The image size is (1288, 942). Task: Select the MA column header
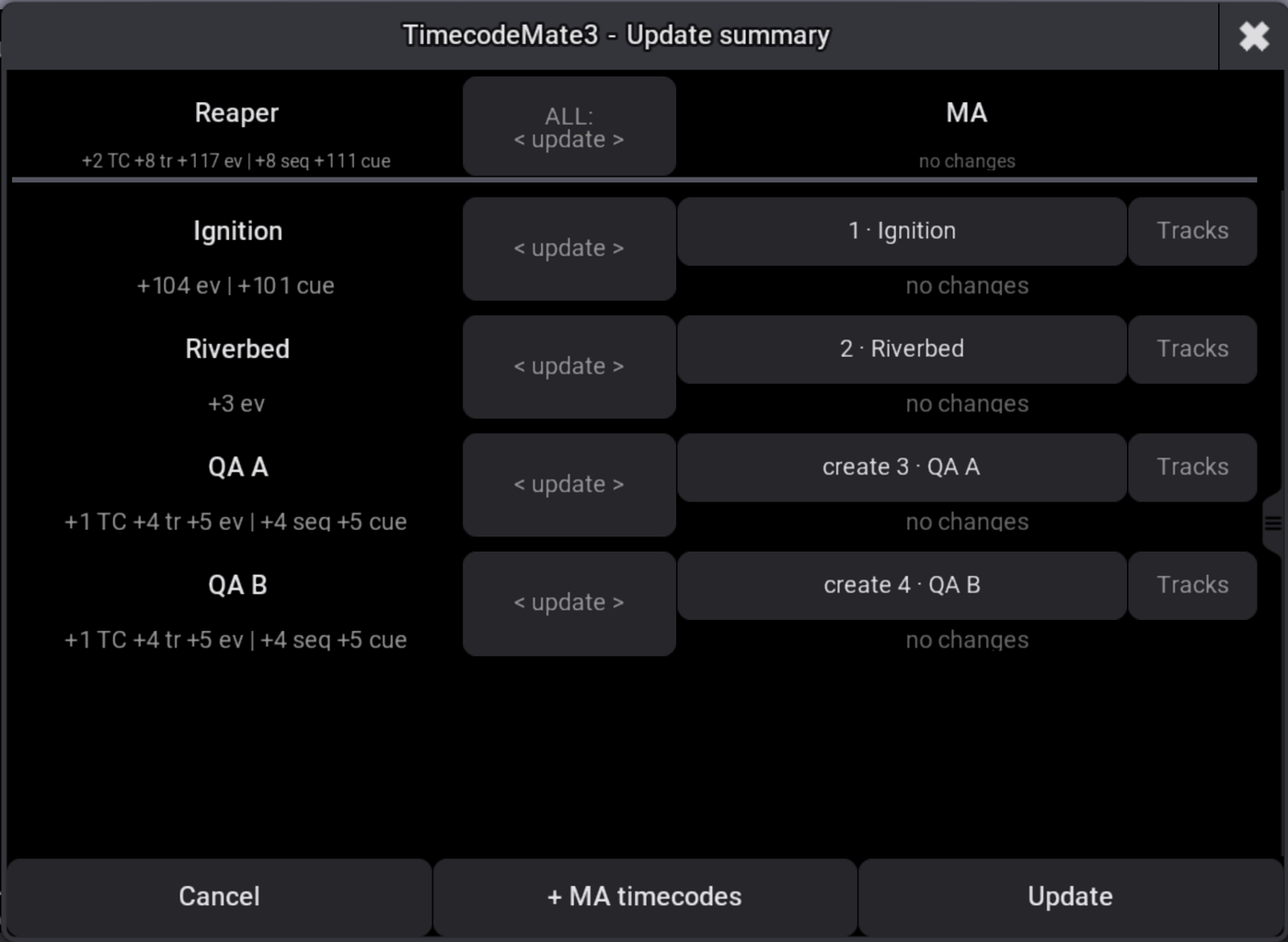[x=967, y=113]
